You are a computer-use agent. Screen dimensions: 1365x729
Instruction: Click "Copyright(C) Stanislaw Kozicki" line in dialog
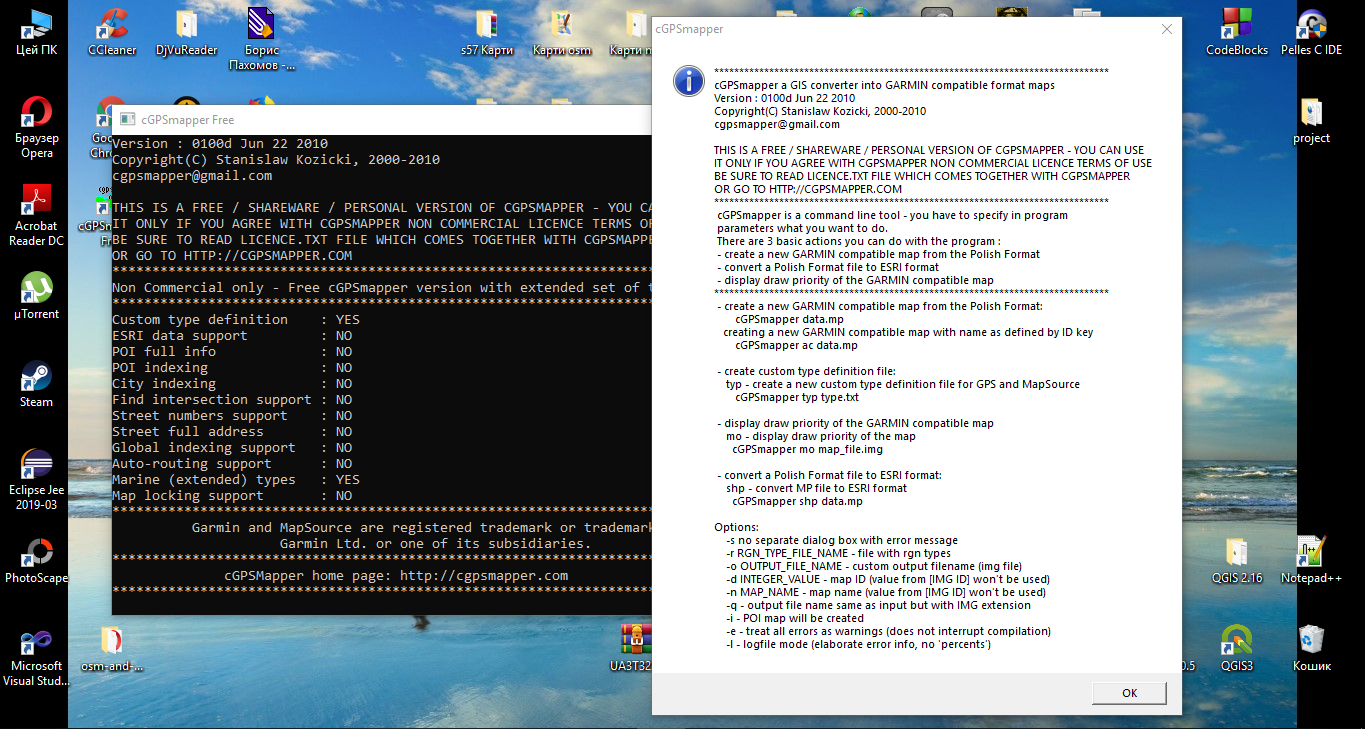pyautogui.click(x=820, y=112)
